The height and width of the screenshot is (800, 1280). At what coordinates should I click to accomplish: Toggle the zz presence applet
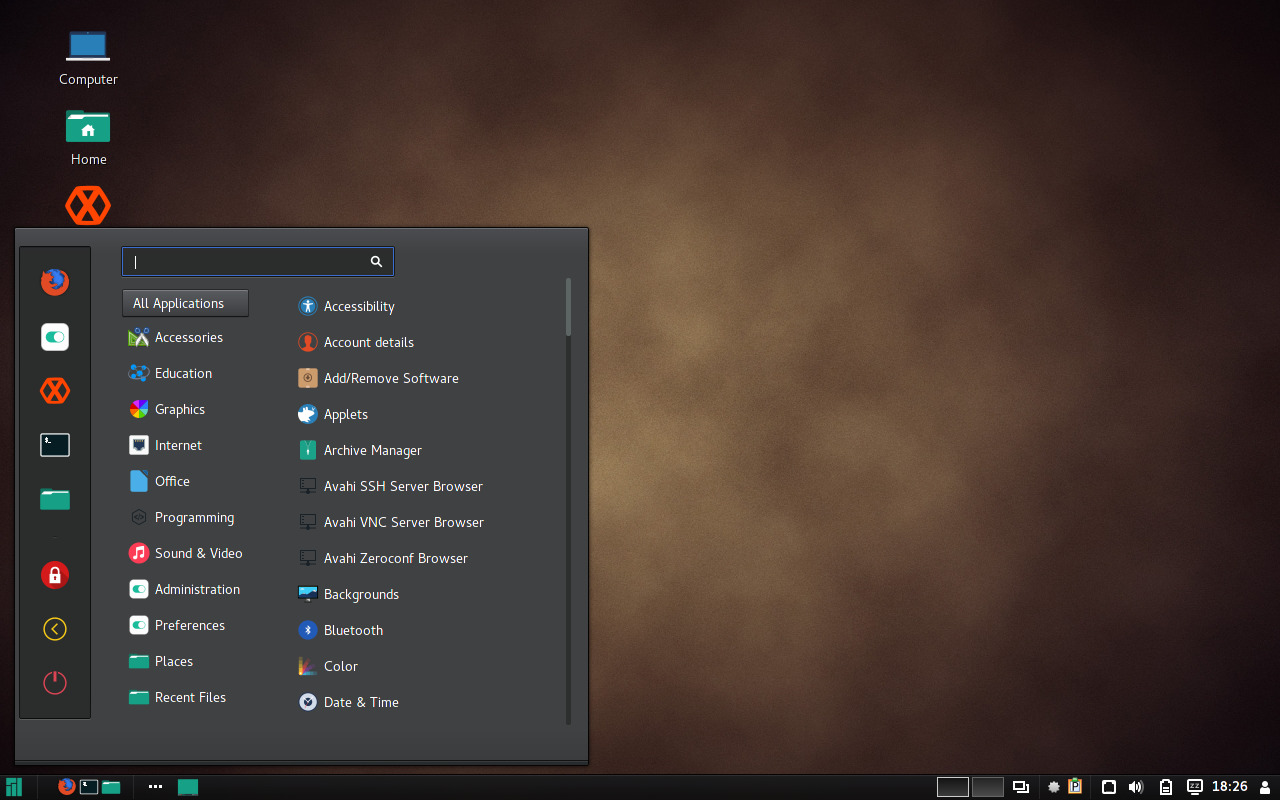(x=1194, y=787)
